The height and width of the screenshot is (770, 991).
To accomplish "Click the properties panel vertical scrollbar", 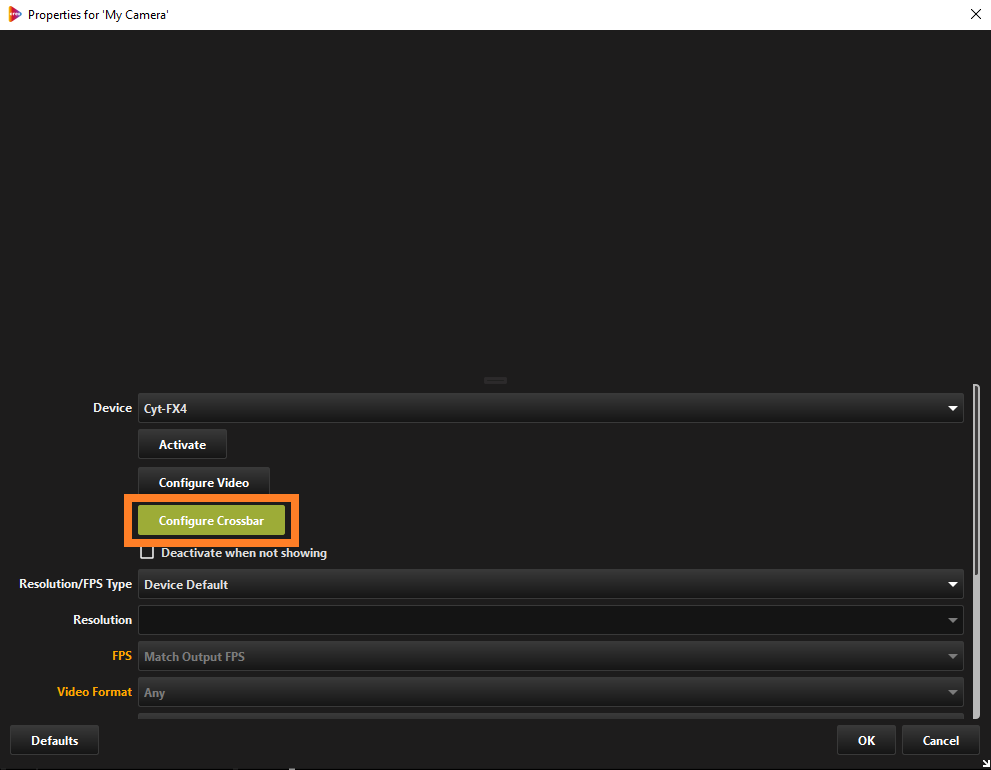I will tap(976, 551).
